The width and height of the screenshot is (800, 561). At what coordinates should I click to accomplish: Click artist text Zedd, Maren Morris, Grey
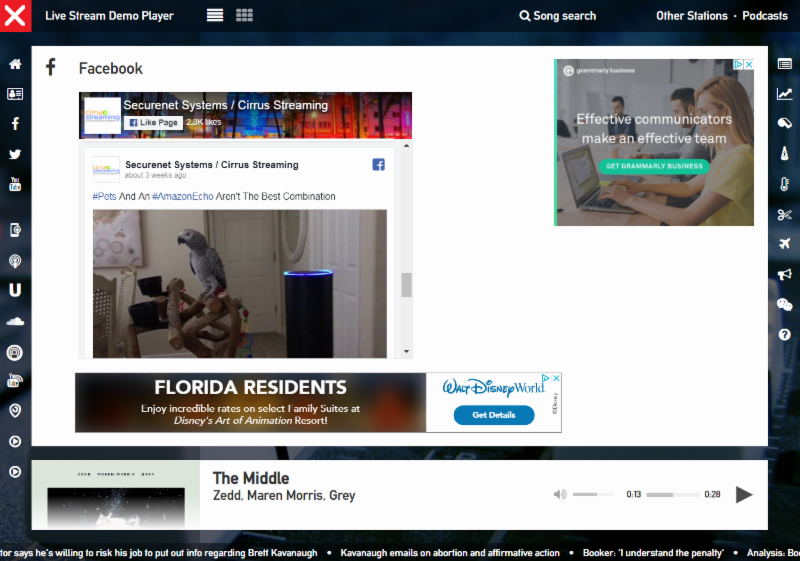point(284,495)
